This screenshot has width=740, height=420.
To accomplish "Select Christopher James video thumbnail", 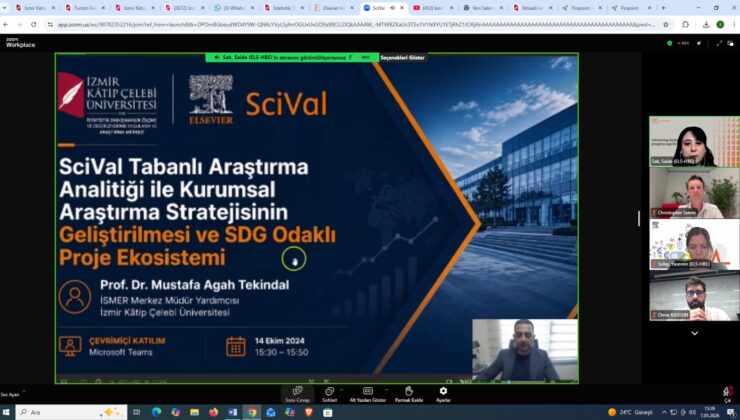I will click(694, 193).
